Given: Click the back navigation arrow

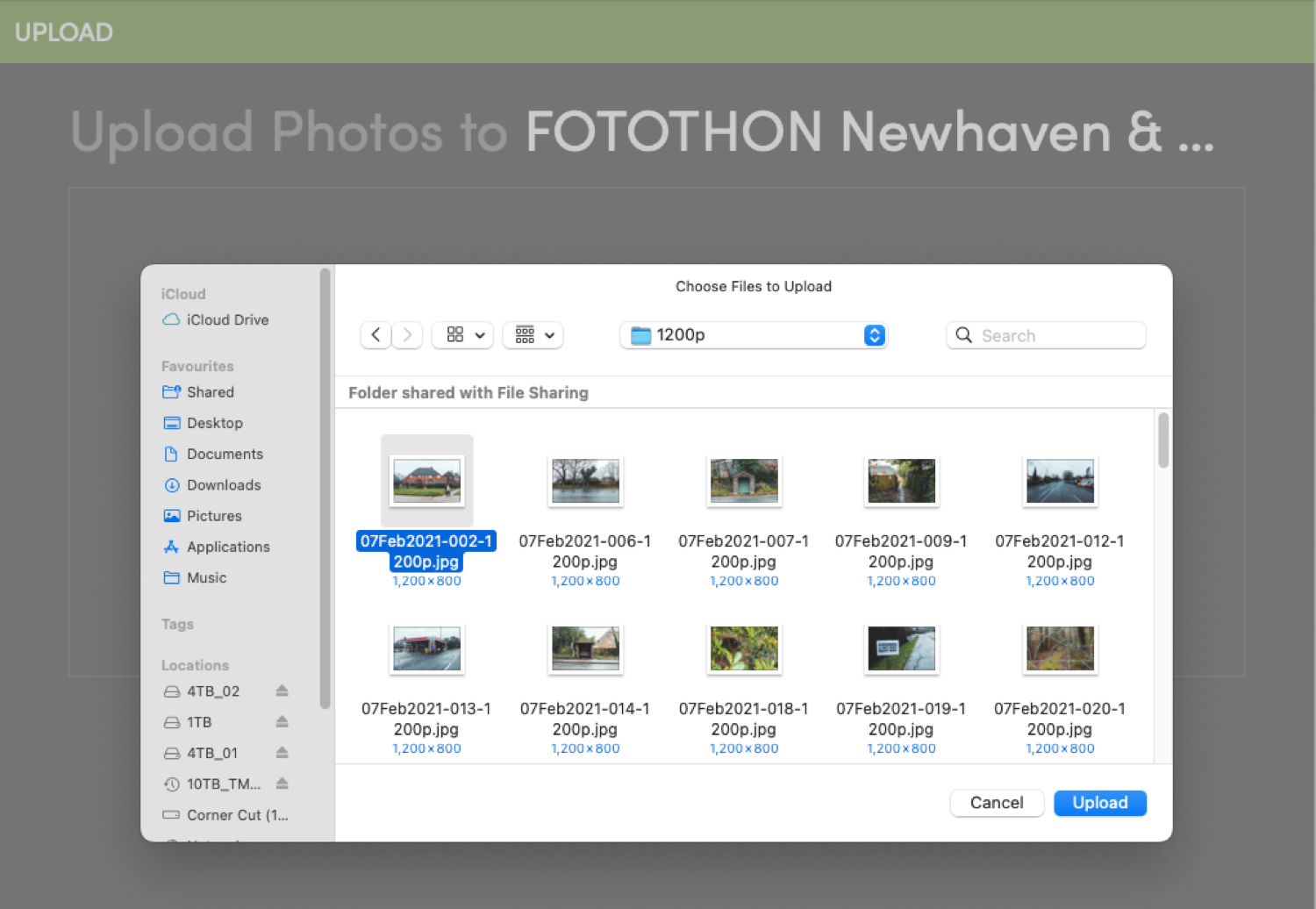Looking at the screenshot, I should 375,335.
